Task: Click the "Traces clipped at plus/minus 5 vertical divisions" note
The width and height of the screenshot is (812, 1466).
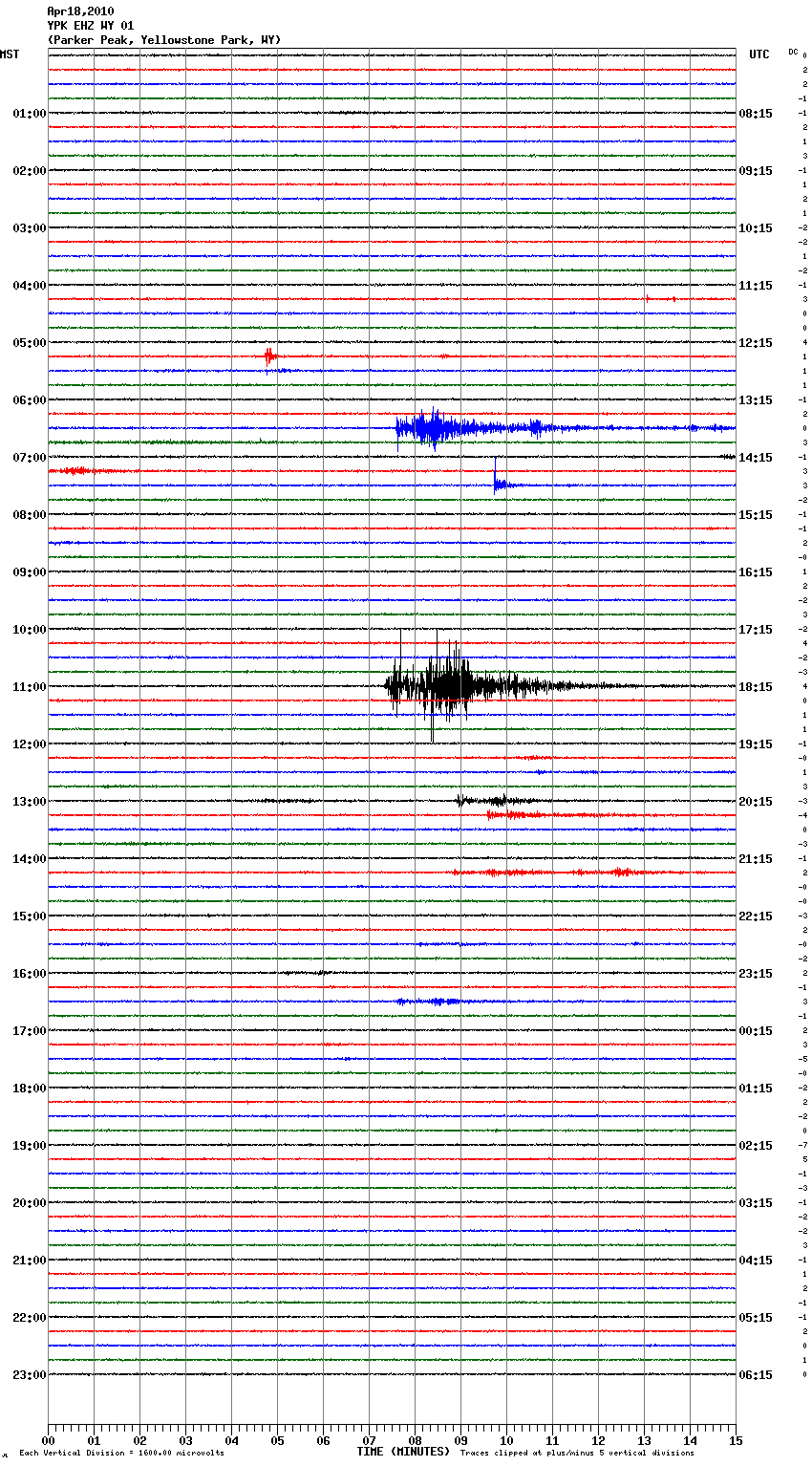Action: (577, 1454)
